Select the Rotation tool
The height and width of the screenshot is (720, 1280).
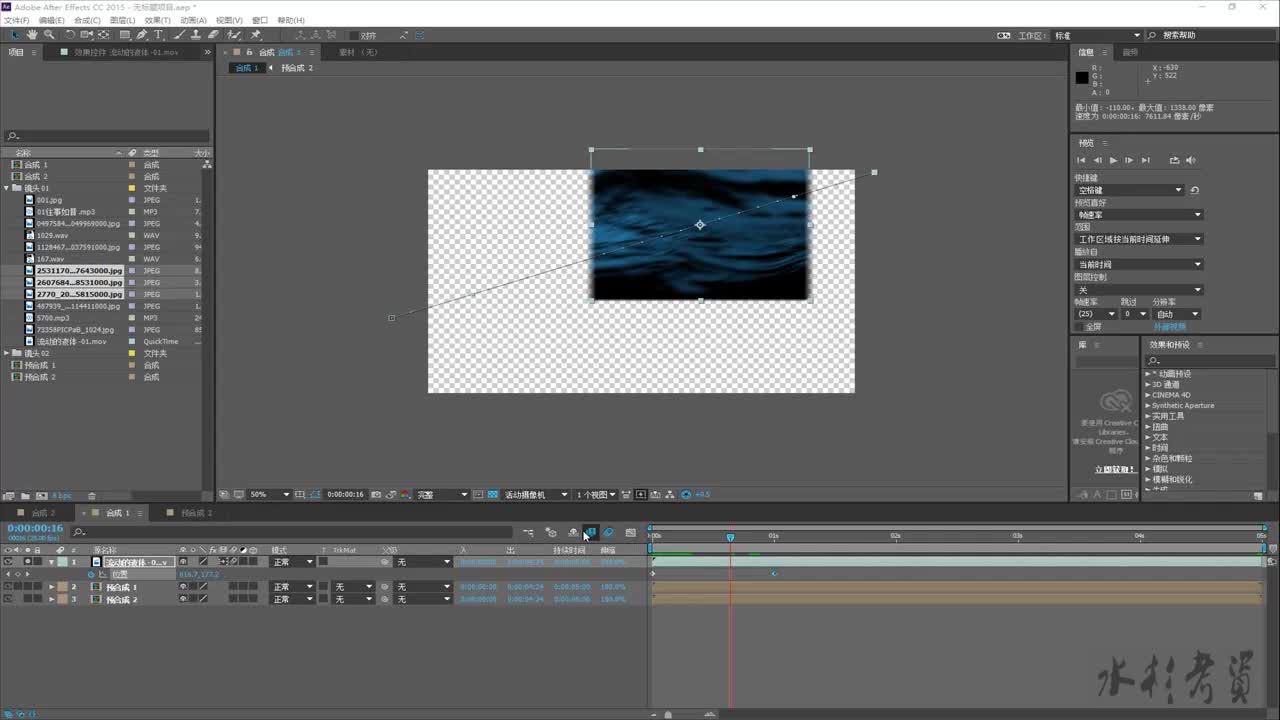(69, 35)
